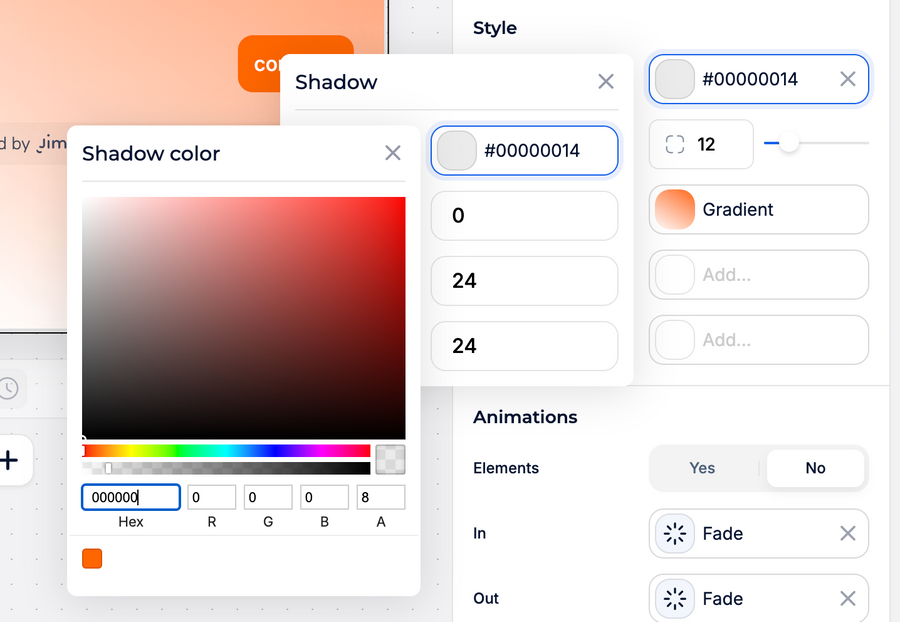
Task: Click the Fade animation icon in the In row
Action: (675, 534)
